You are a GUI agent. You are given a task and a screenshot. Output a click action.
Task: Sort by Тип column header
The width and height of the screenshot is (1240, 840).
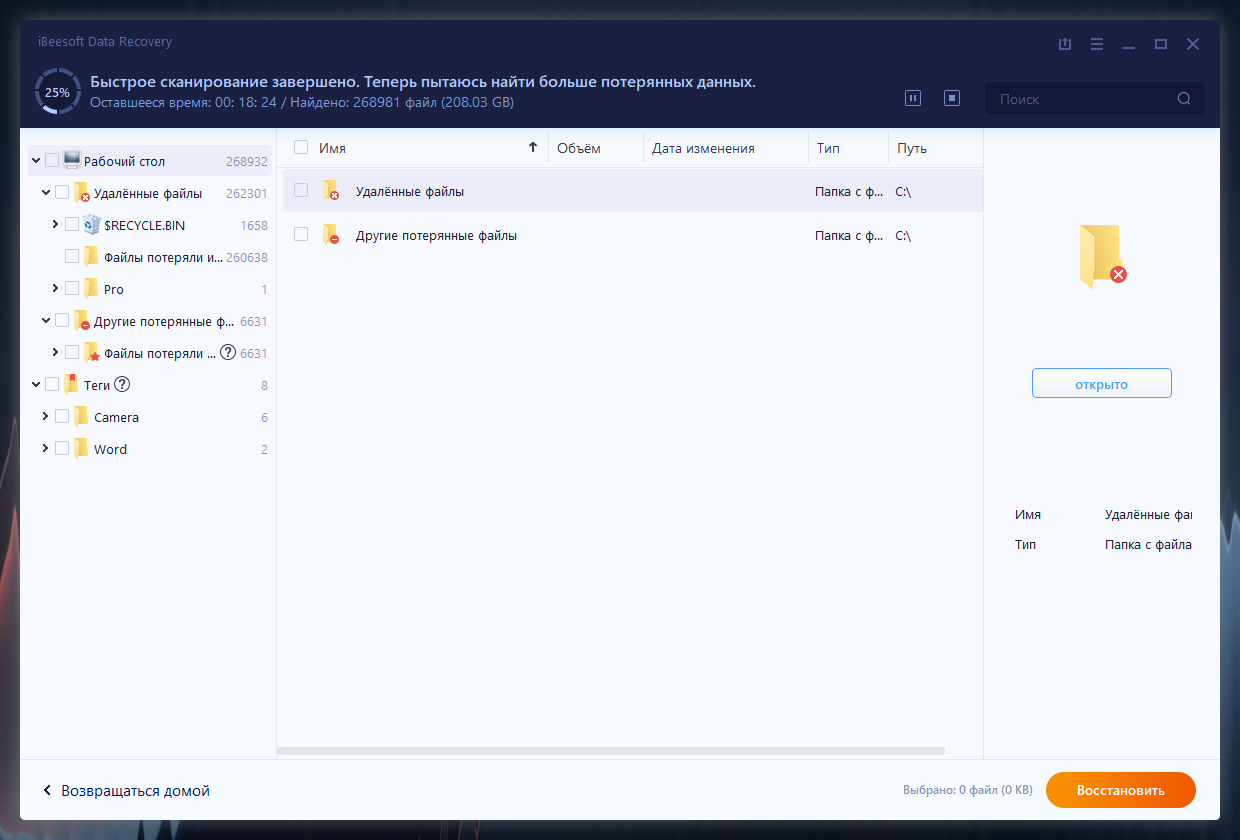tap(828, 148)
